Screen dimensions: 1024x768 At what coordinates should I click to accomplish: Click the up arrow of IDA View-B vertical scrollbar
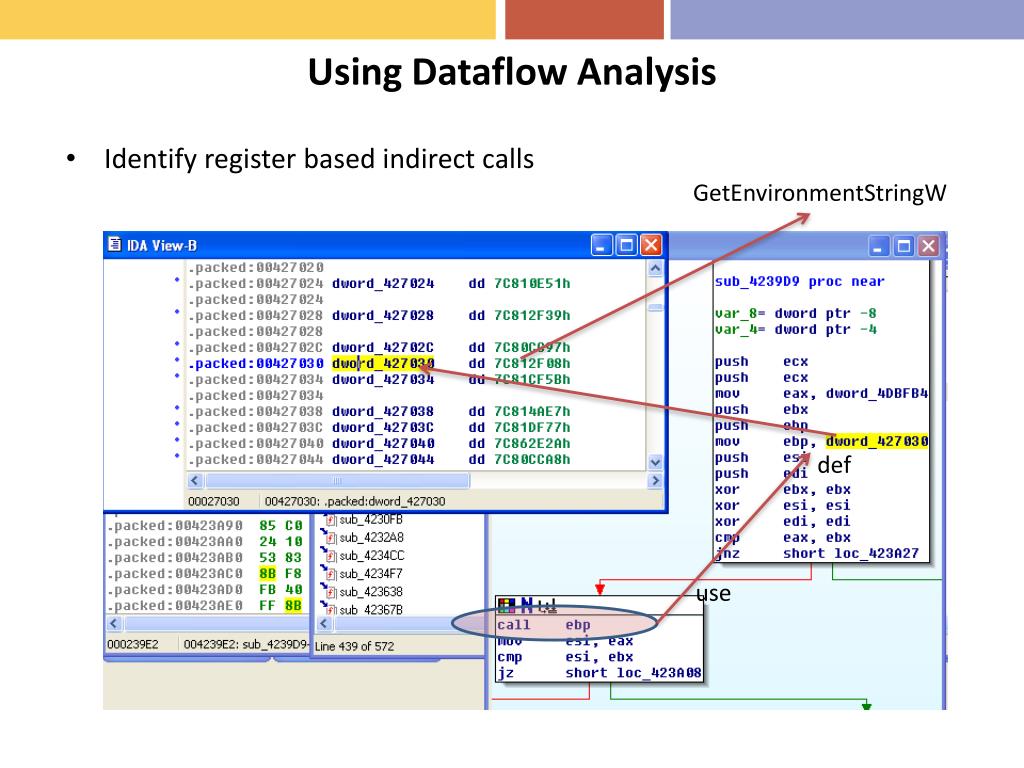656,268
